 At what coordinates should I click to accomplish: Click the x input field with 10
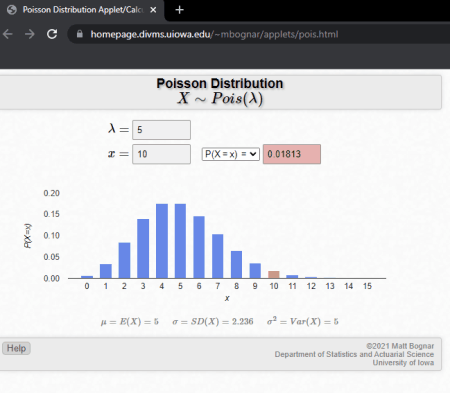pyautogui.click(x=161, y=154)
